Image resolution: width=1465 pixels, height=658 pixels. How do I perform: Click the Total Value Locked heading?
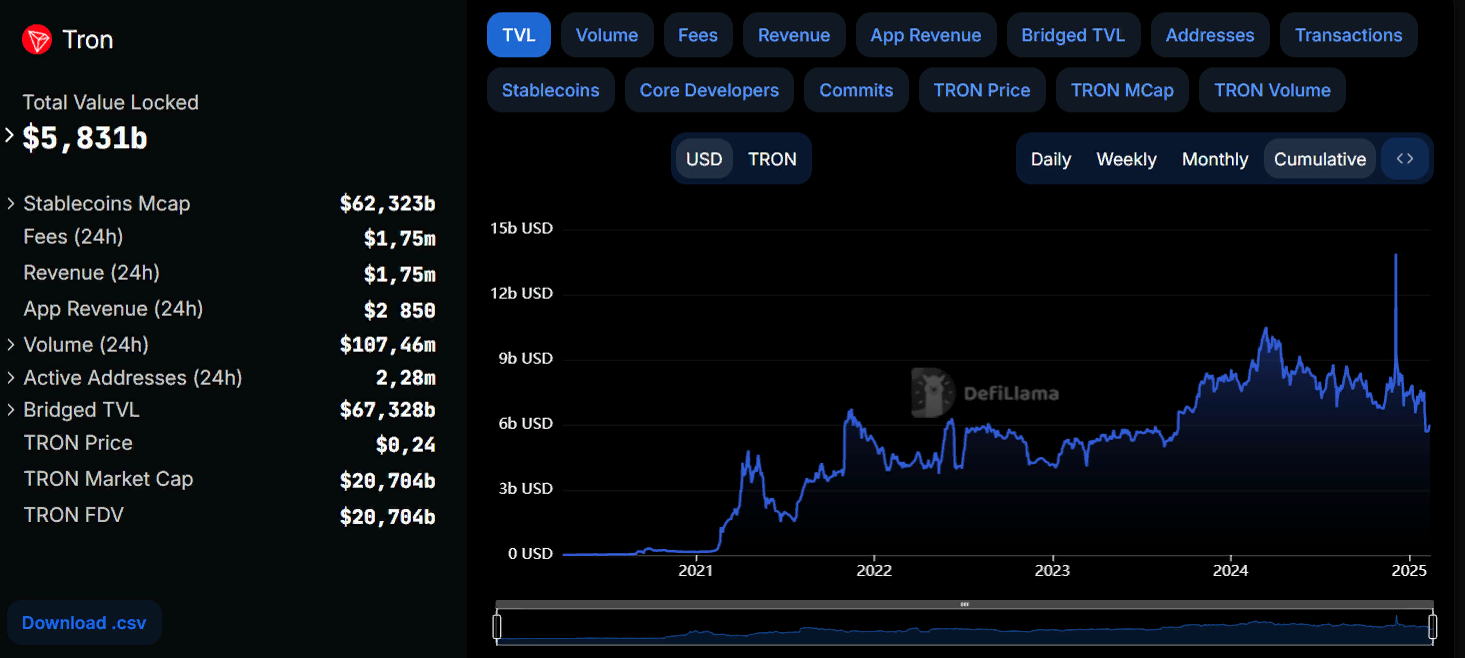pyautogui.click(x=111, y=102)
